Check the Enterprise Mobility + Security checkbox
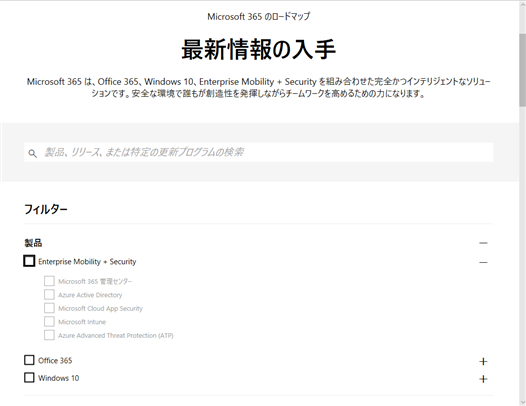 (29, 261)
